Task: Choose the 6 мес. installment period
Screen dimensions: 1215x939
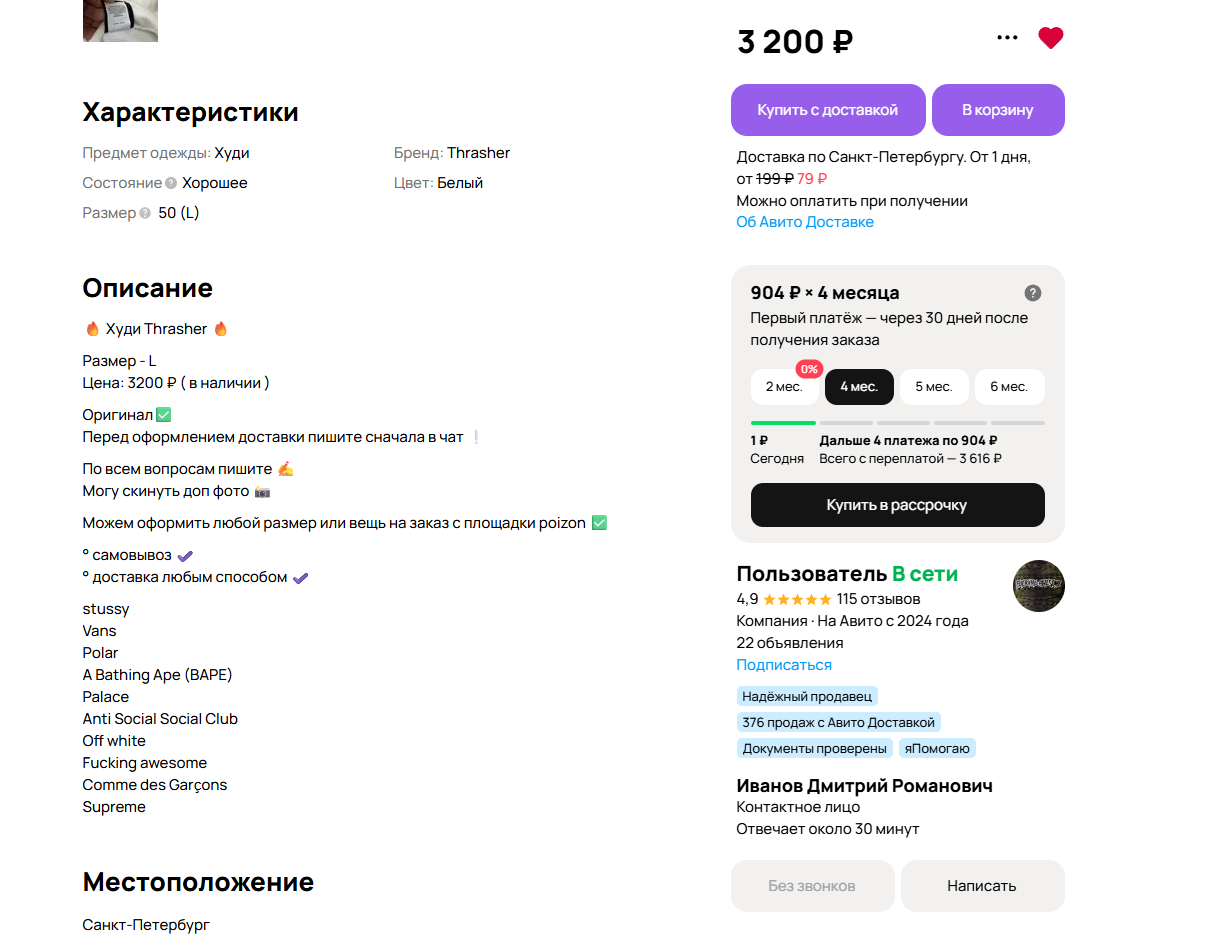Action: pyautogui.click(x=1008, y=387)
